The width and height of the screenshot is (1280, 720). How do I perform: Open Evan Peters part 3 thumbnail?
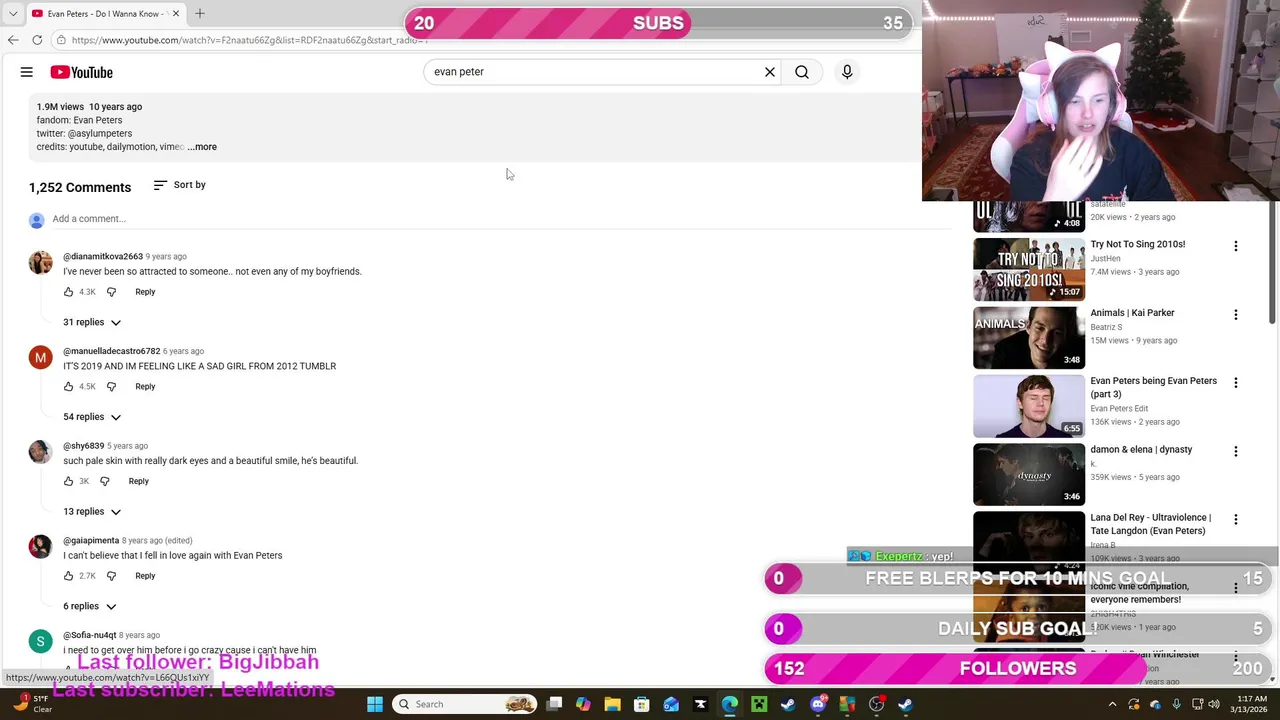1029,406
